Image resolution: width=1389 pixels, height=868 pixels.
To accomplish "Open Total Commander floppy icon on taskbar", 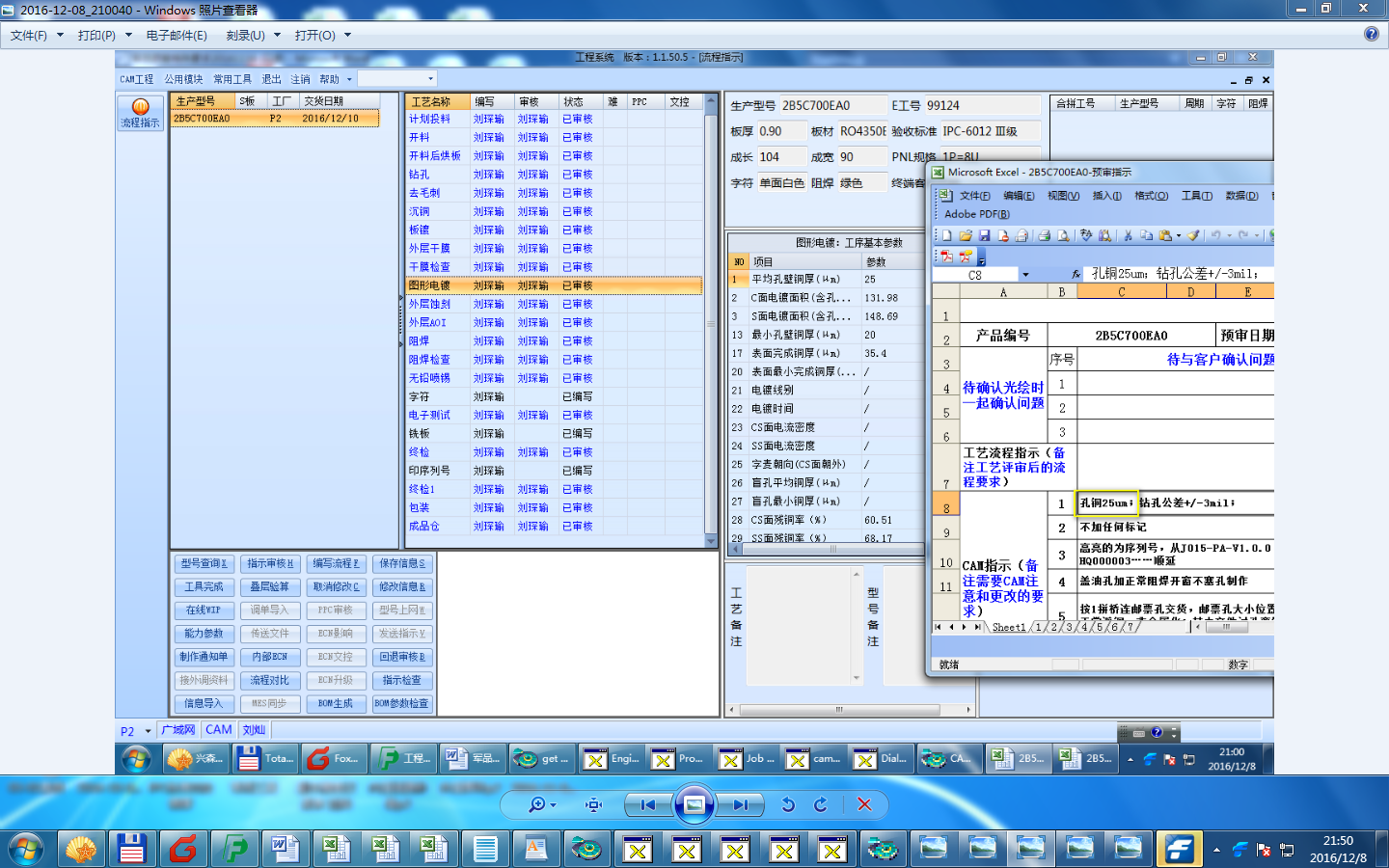I will coord(131,850).
